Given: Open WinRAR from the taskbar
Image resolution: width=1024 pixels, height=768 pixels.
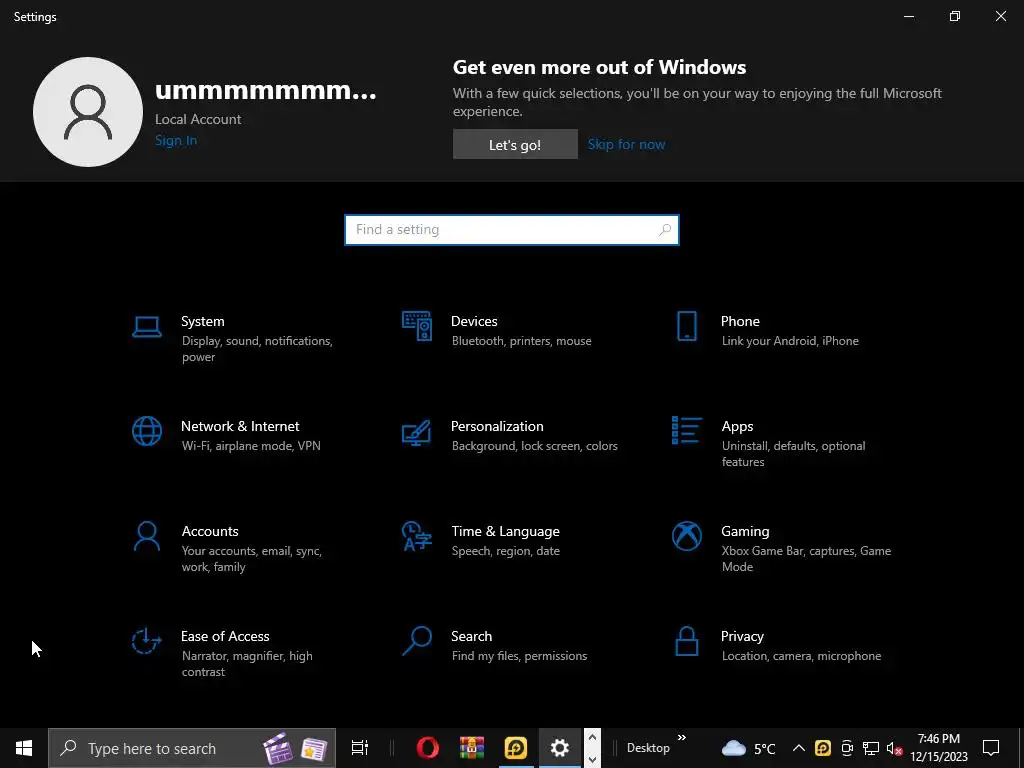Looking at the screenshot, I should click(472, 748).
